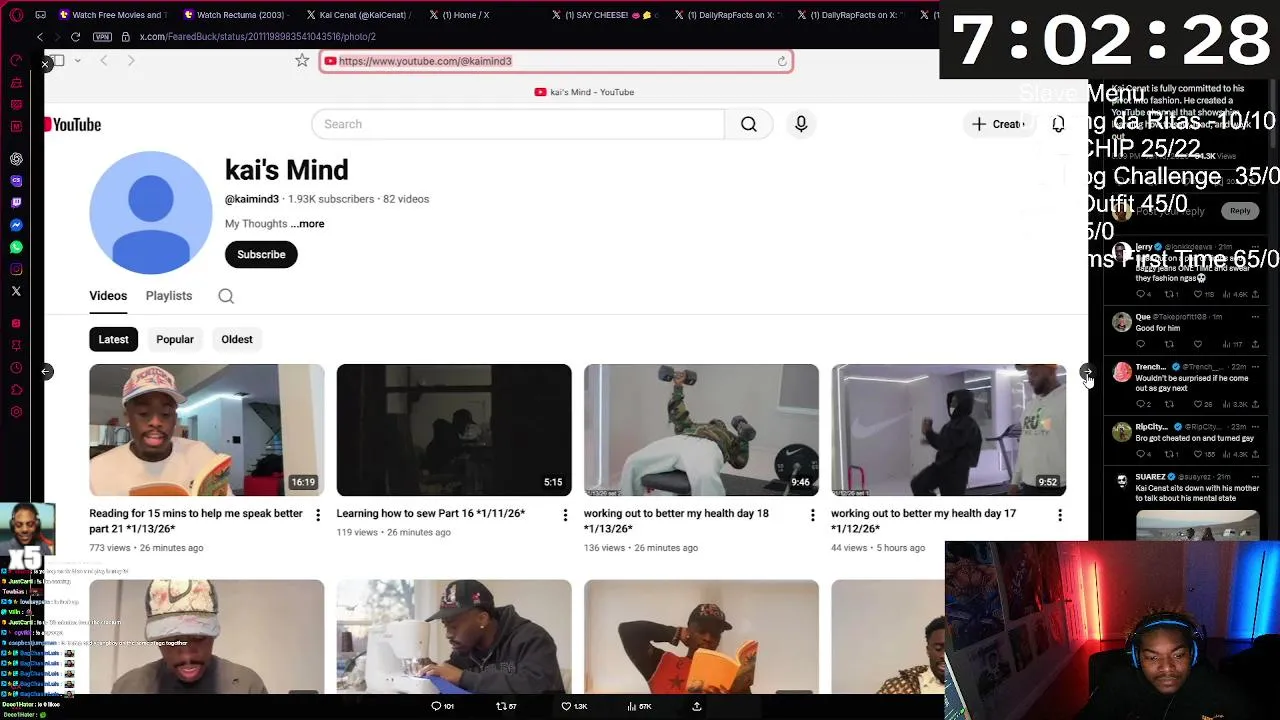This screenshot has width=1280, height=720.
Task: Click kai's Mind channel avatar
Action: (151, 212)
